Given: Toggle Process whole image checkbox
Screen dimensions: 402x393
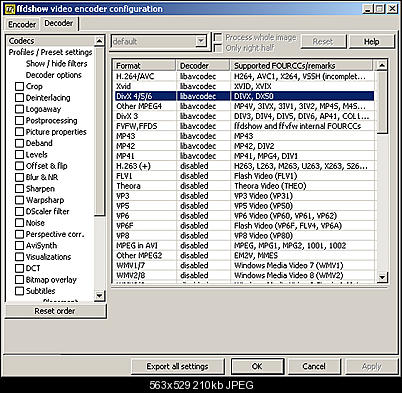Looking at the screenshot, I should point(218,37).
